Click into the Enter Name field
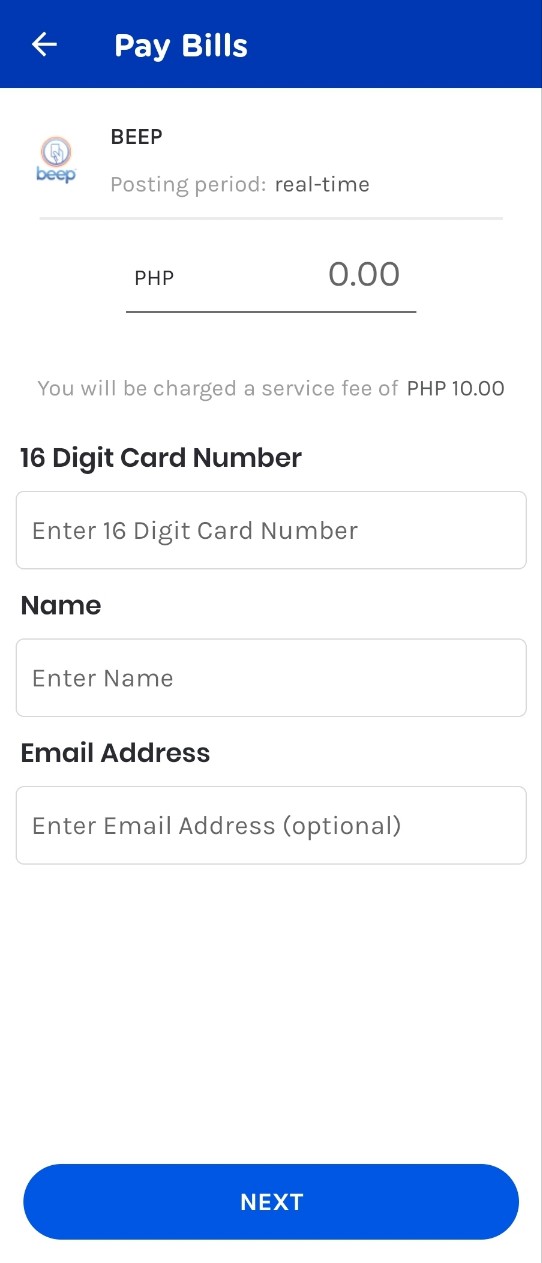This screenshot has height=1263, width=542. click(271, 678)
